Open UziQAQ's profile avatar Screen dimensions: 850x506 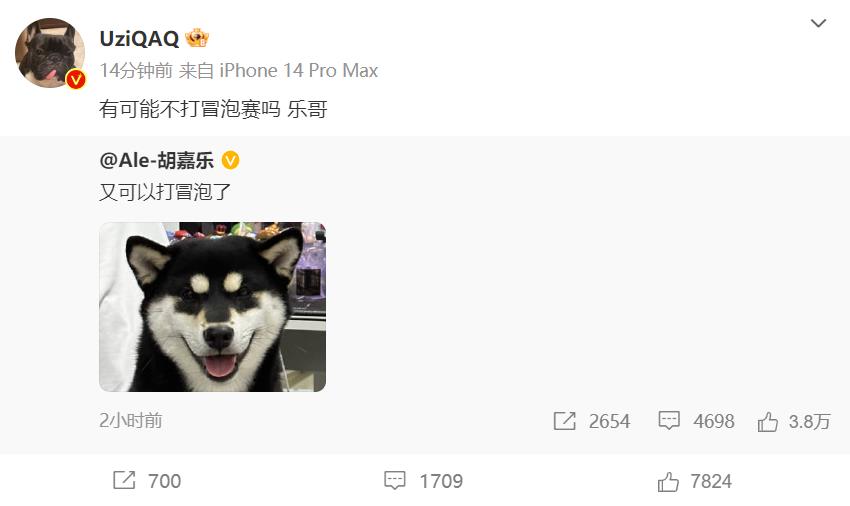pos(50,53)
